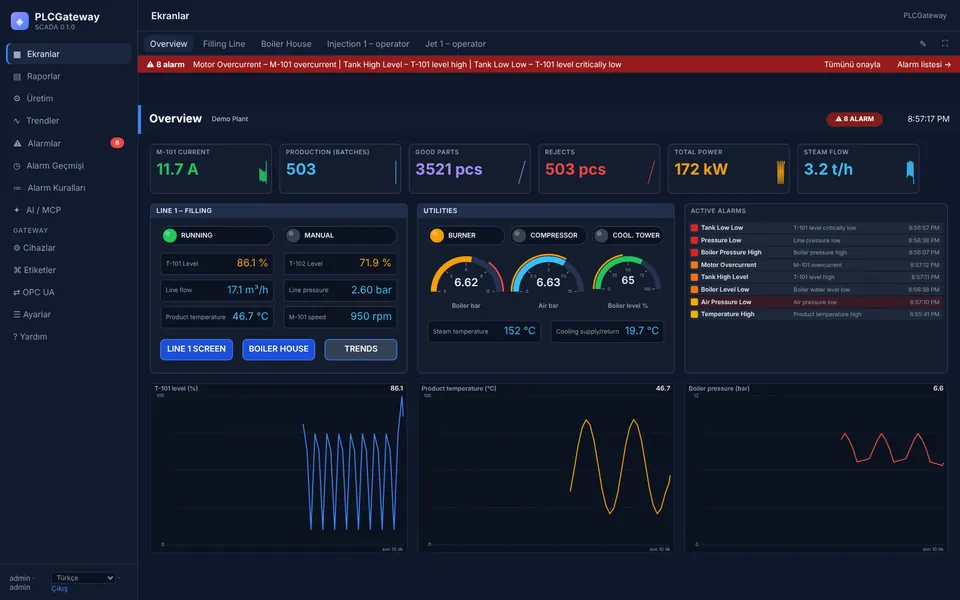Select the Air Pressure Low alarm row
Screen dimensions: 960x600
pyautogui.click(x=815, y=302)
